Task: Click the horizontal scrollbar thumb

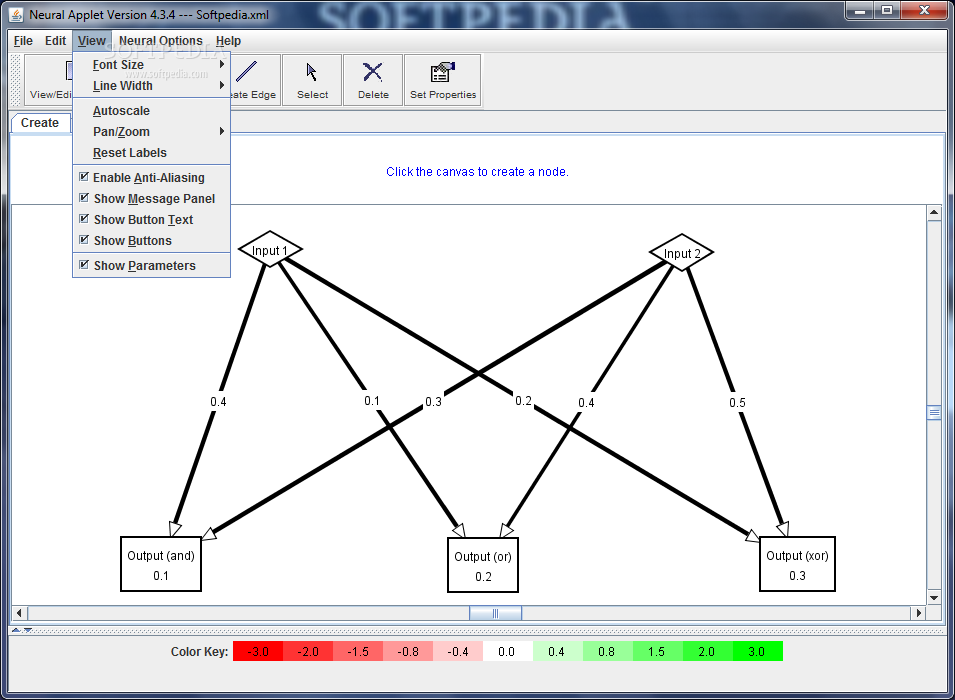Action: click(495, 613)
